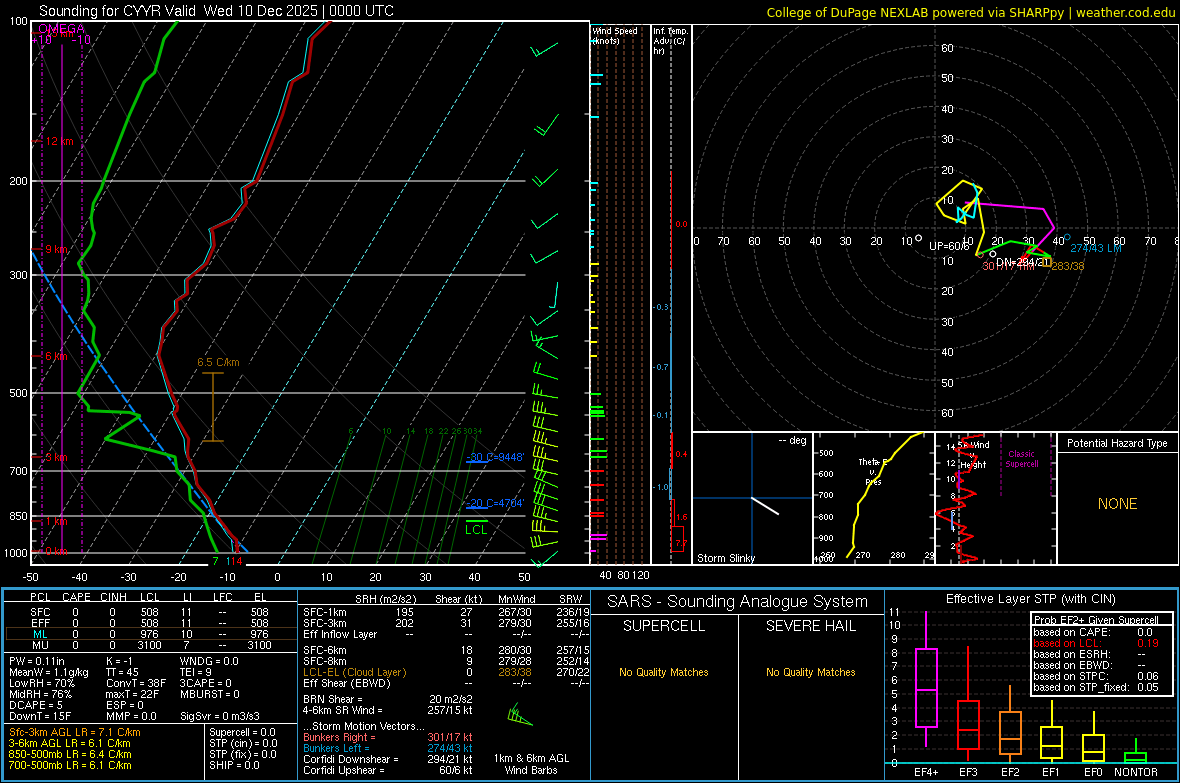This screenshot has height=783, width=1180.
Task: Click the CAPE column header
Action: tap(76, 597)
